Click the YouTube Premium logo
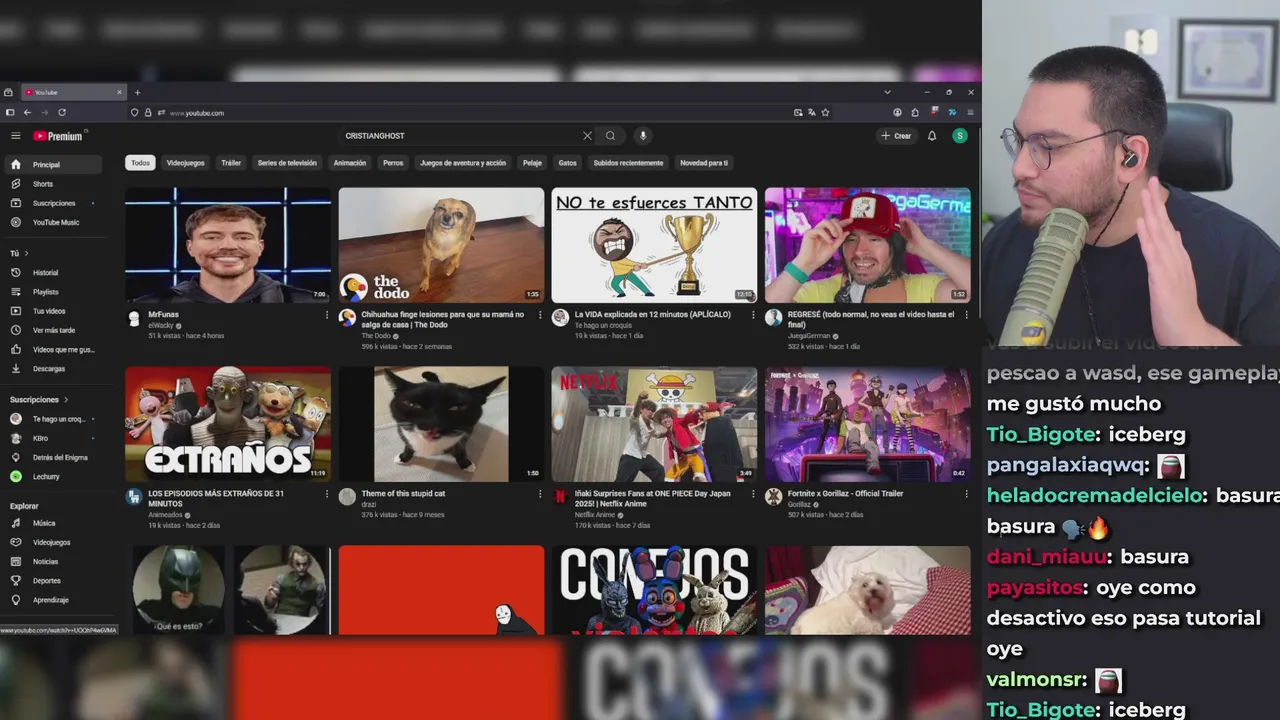 tap(58, 136)
